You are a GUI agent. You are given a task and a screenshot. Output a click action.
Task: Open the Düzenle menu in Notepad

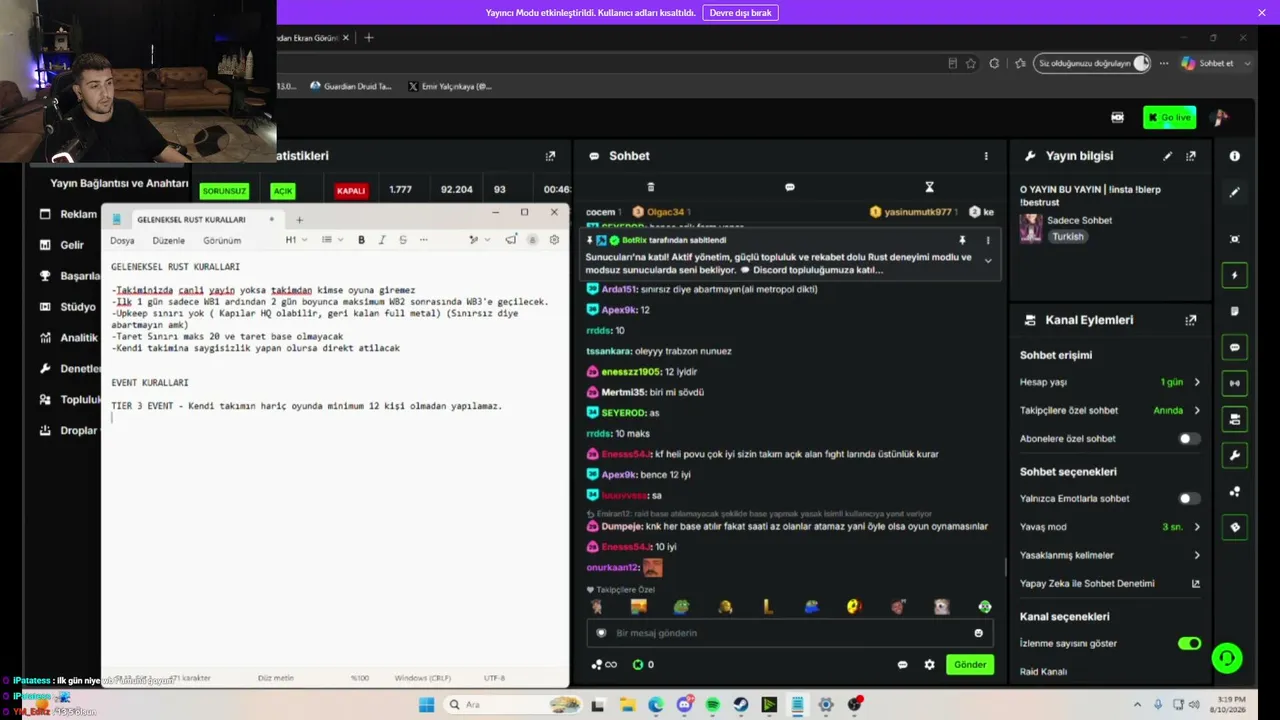[x=169, y=240]
